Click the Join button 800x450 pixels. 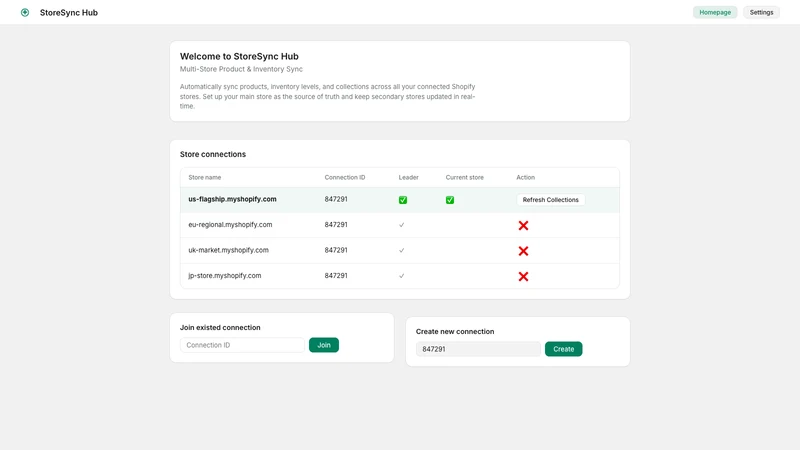[324, 345]
